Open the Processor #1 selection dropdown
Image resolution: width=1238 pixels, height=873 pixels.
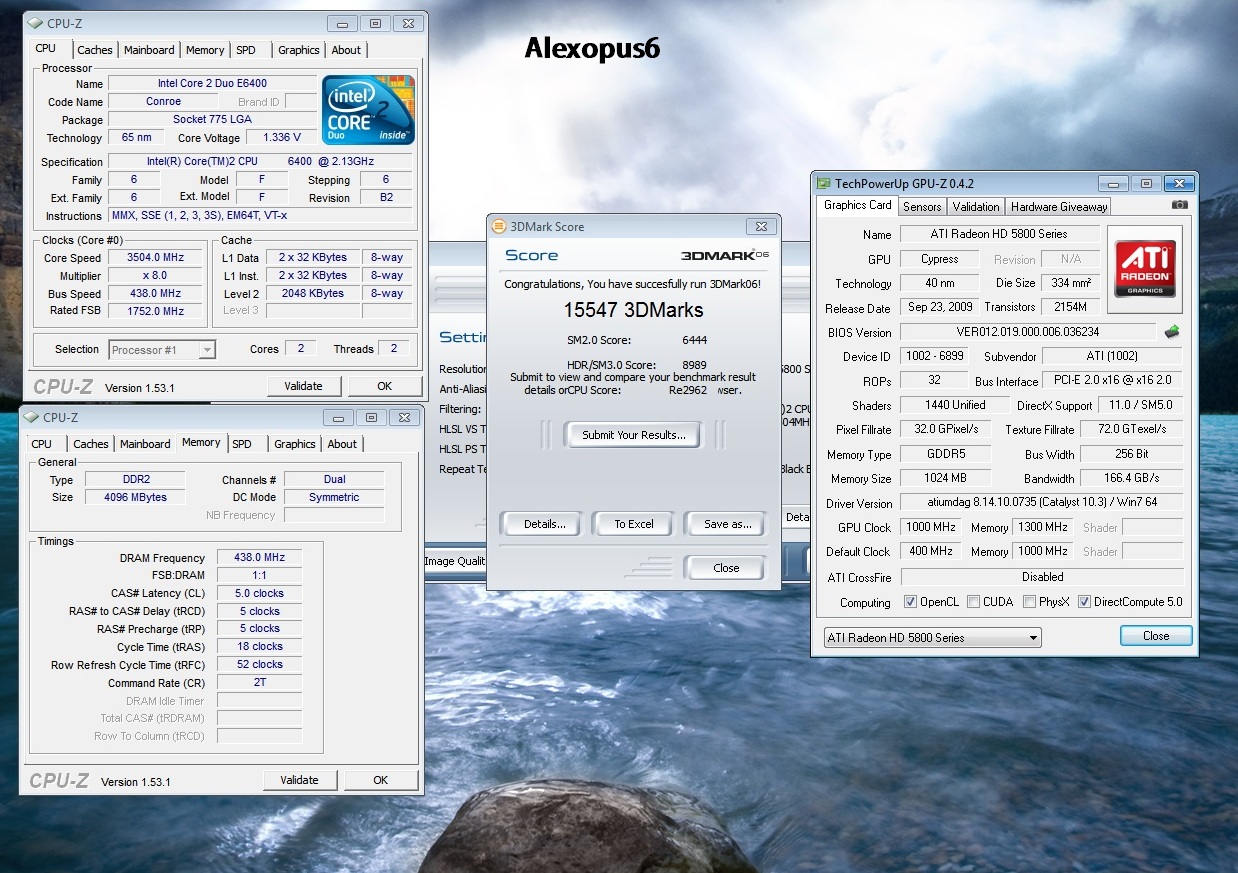[162, 349]
